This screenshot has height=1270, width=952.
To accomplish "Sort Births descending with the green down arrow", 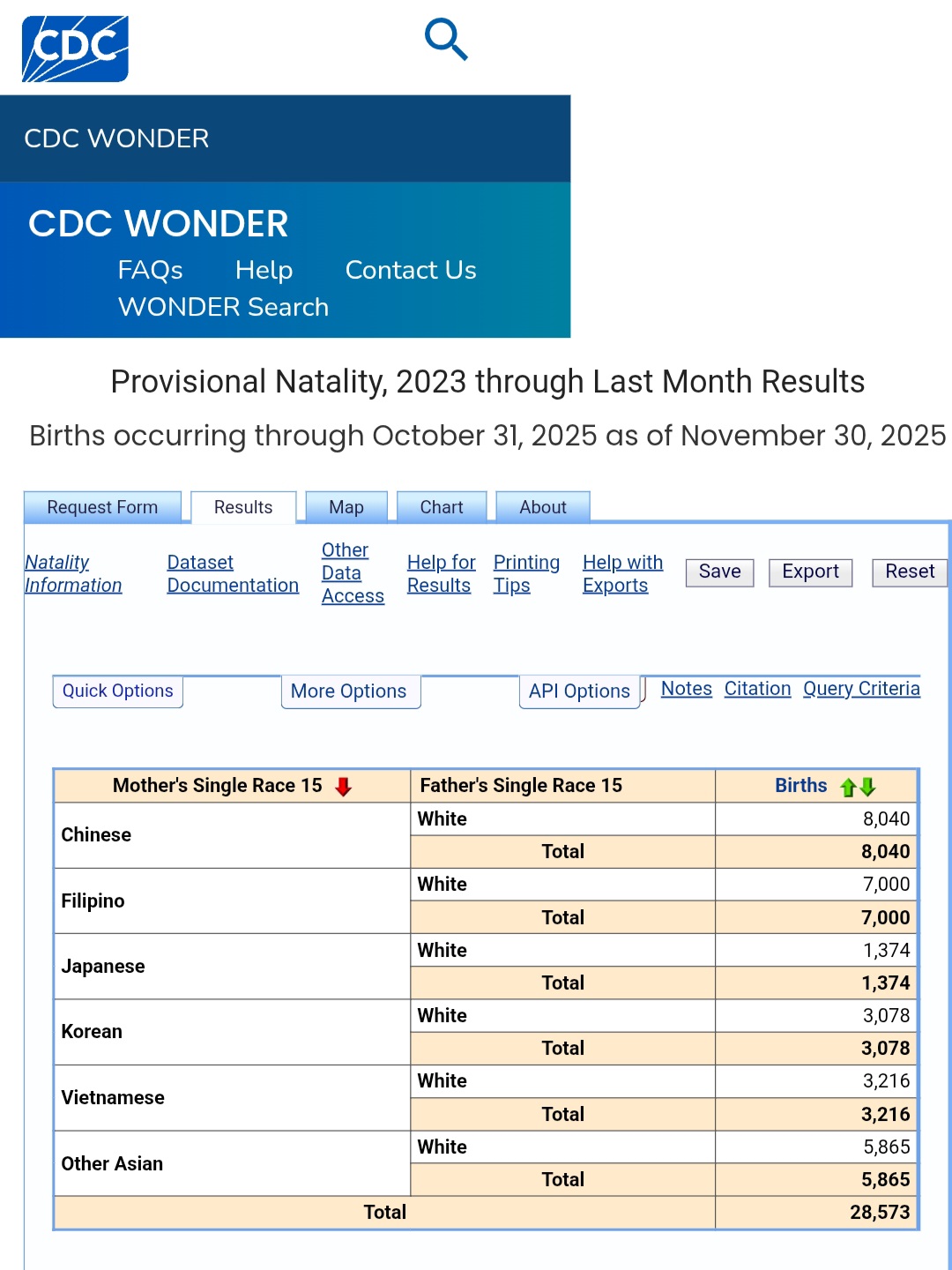I will pyautogui.click(x=867, y=787).
